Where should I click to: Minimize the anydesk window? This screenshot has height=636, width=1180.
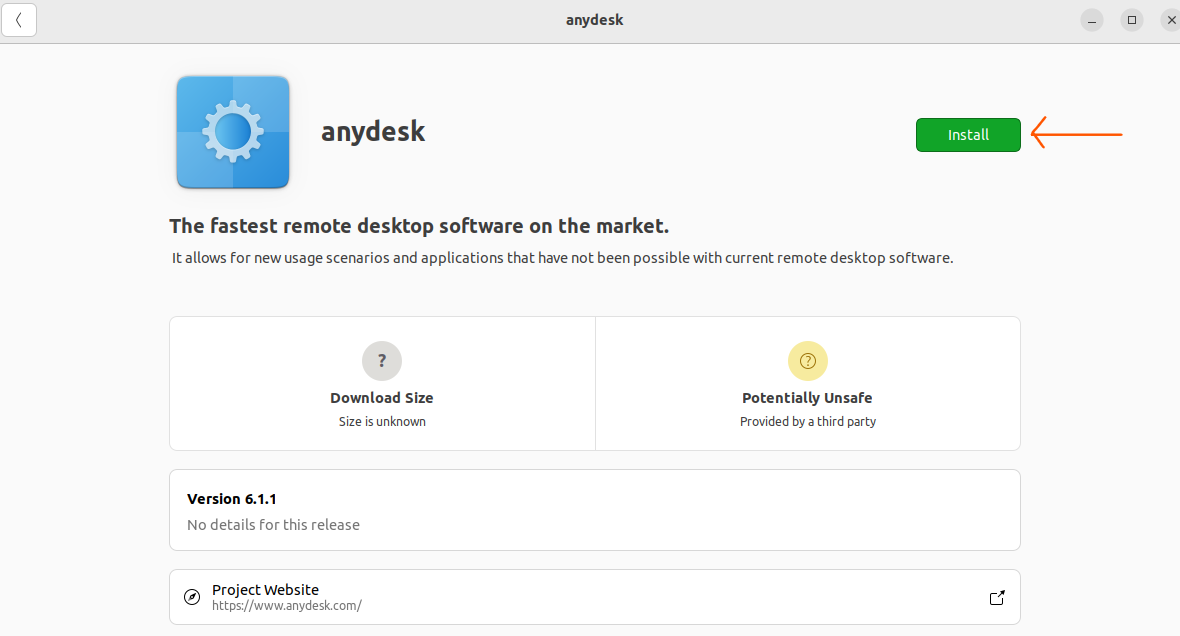point(1092,20)
